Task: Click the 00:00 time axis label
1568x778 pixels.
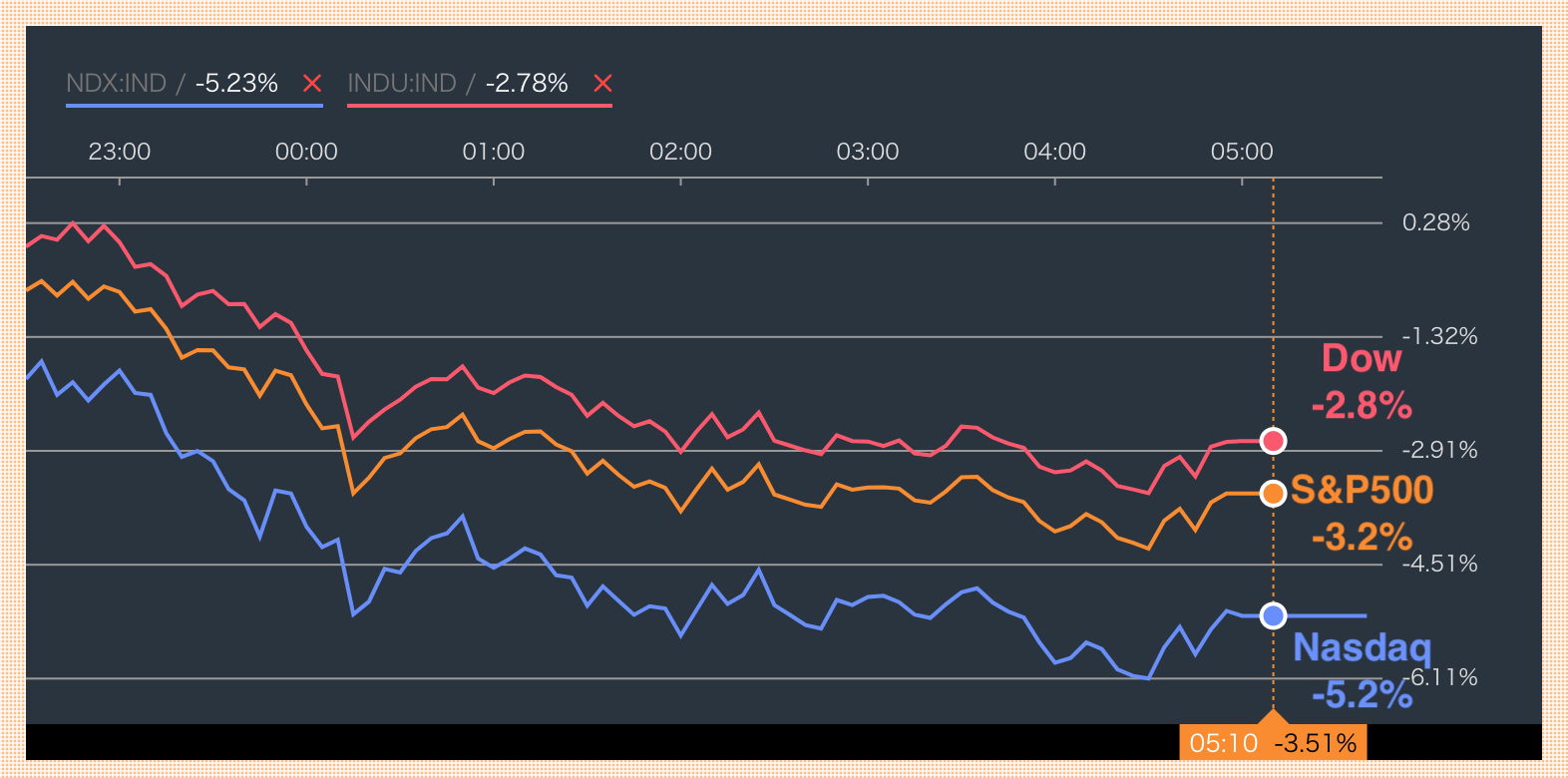Action: pyautogui.click(x=306, y=152)
